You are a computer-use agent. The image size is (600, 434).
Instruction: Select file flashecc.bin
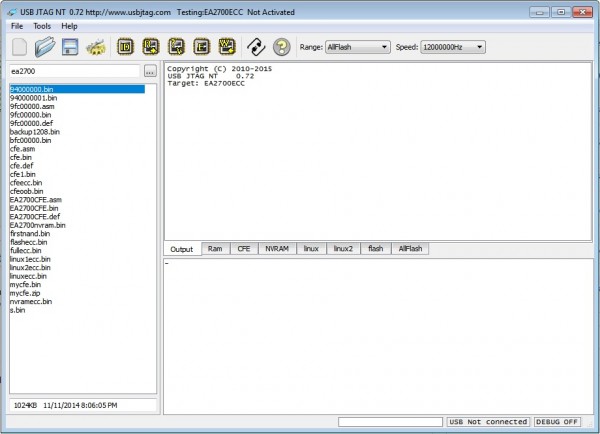29,242
